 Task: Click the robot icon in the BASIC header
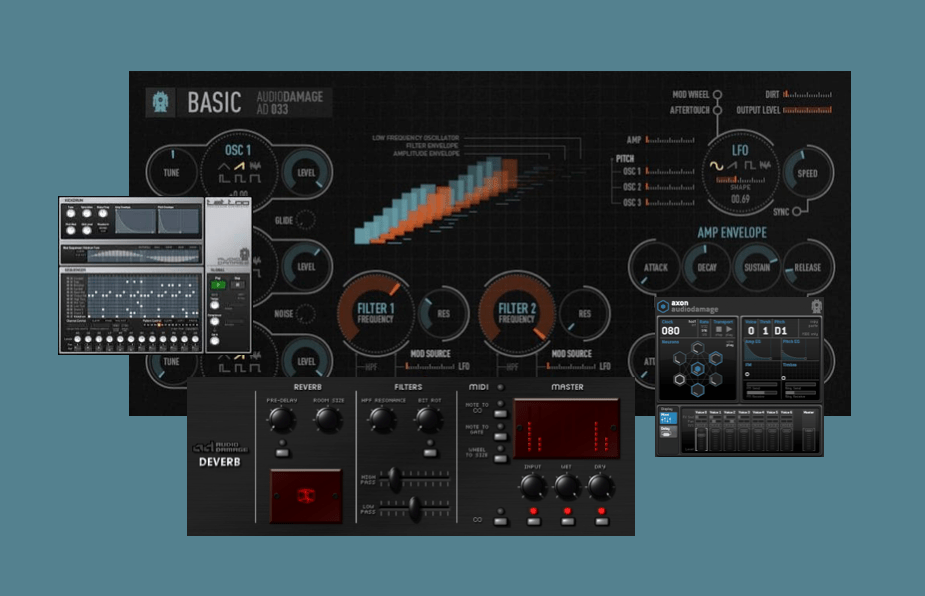162,100
